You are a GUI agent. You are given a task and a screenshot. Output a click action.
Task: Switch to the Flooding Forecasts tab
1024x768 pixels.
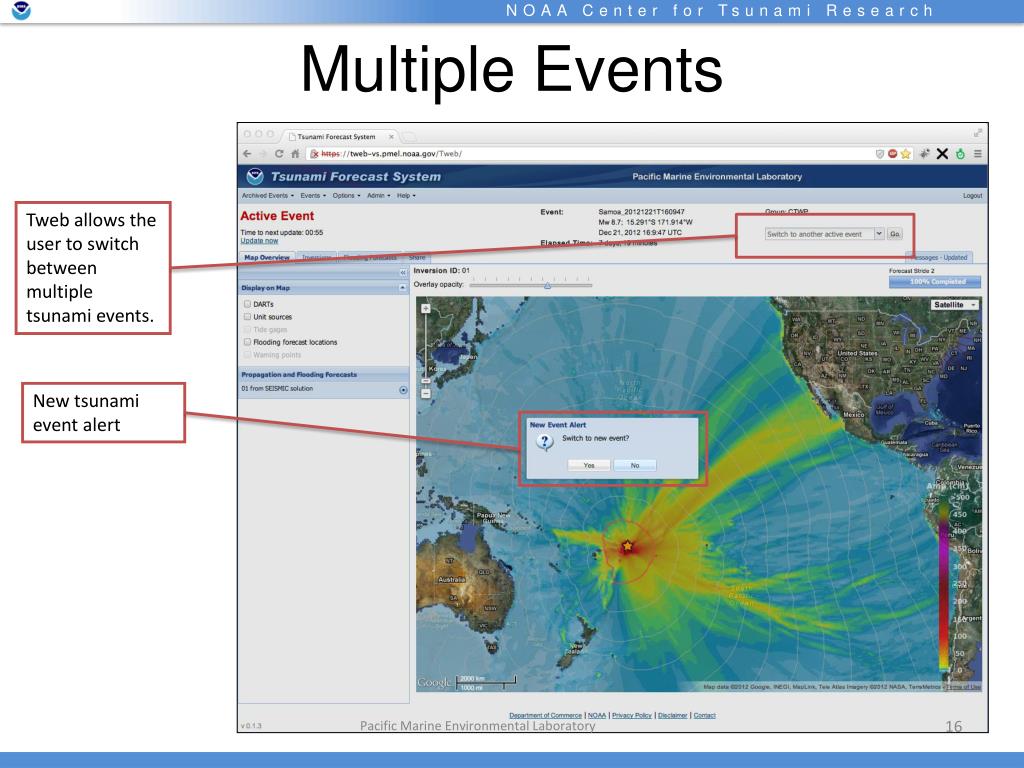coord(370,257)
